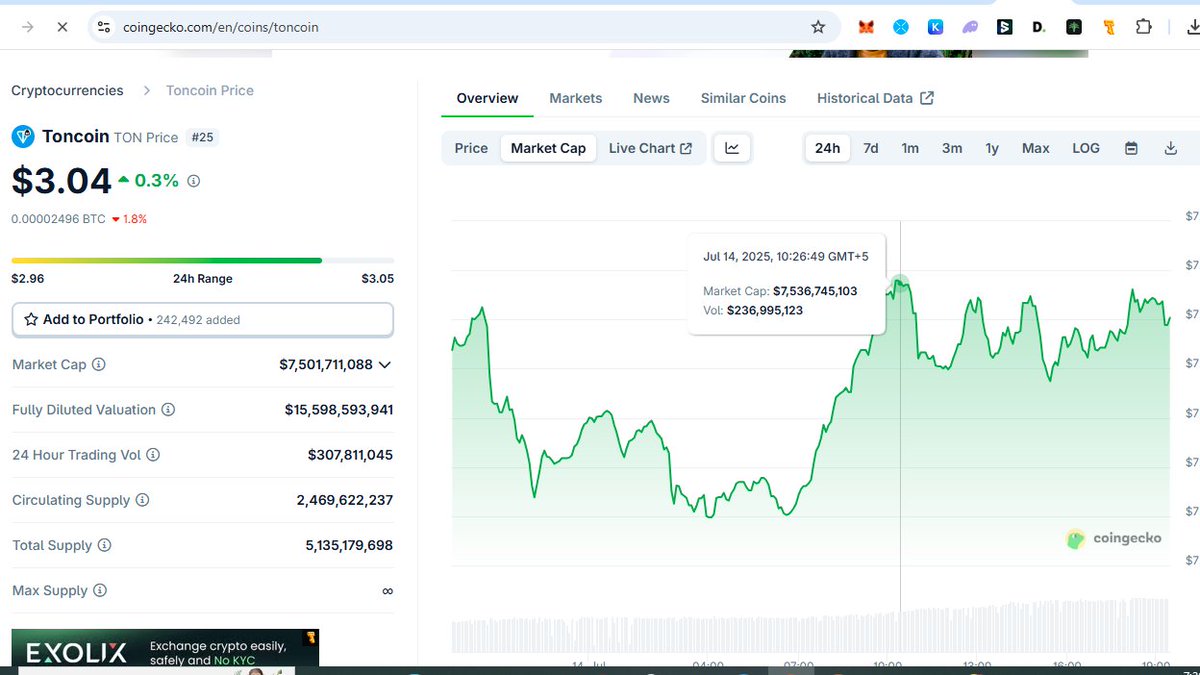Viewport: 1200px width, 675px height.
Task: Select the Max time range
Action: point(1036,148)
